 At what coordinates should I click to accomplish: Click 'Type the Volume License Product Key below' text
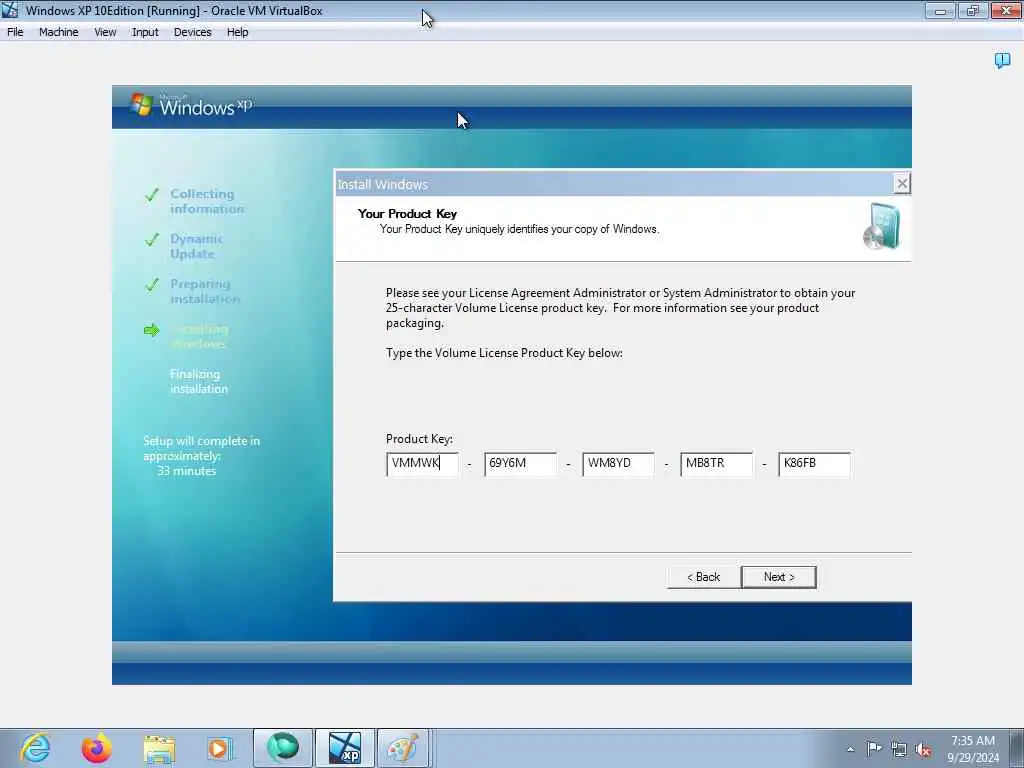click(x=504, y=353)
